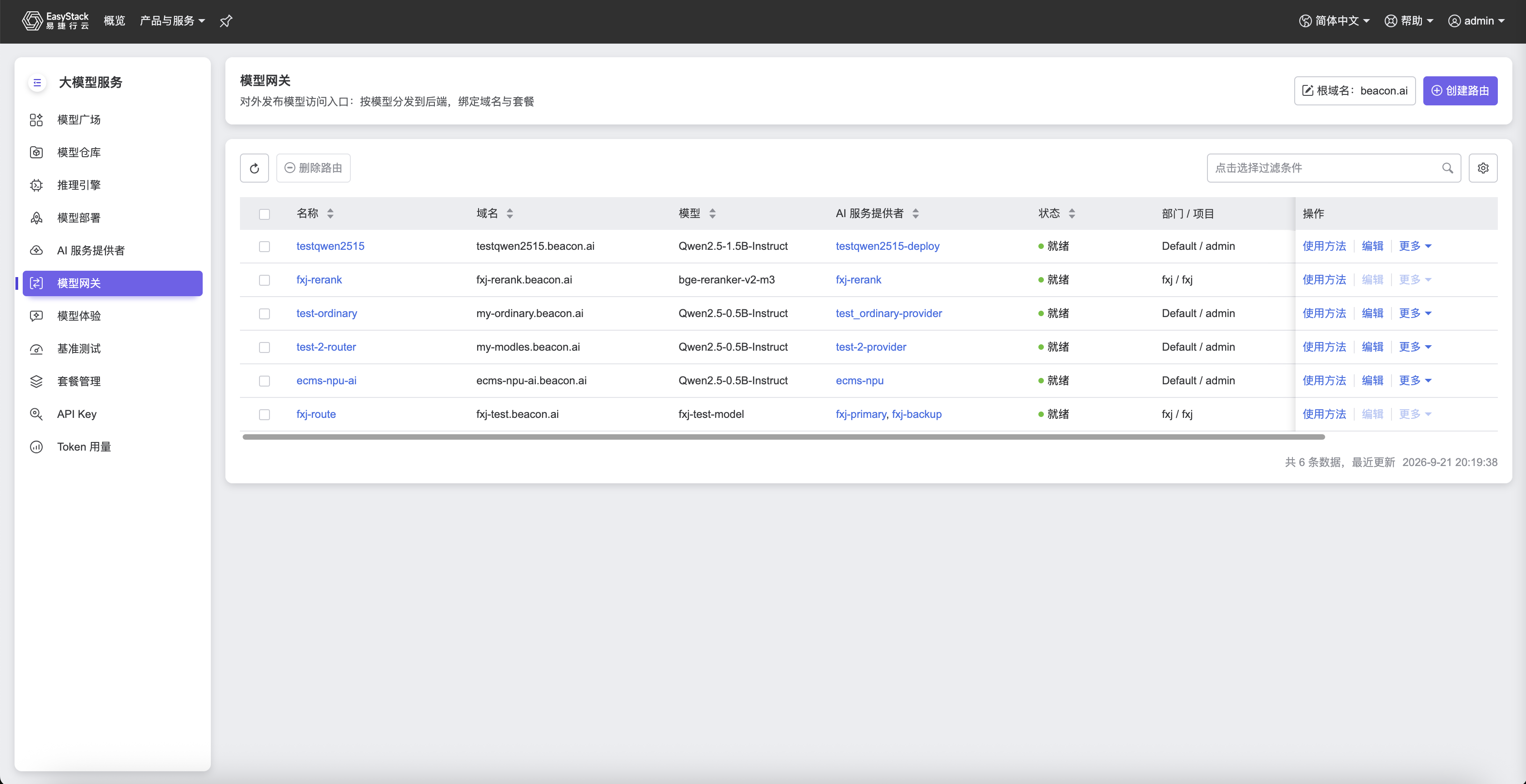This screenshot has width=1526, height=784.
Task: Sort by the 模型 column arrows
Action: [x=713, y=214]
